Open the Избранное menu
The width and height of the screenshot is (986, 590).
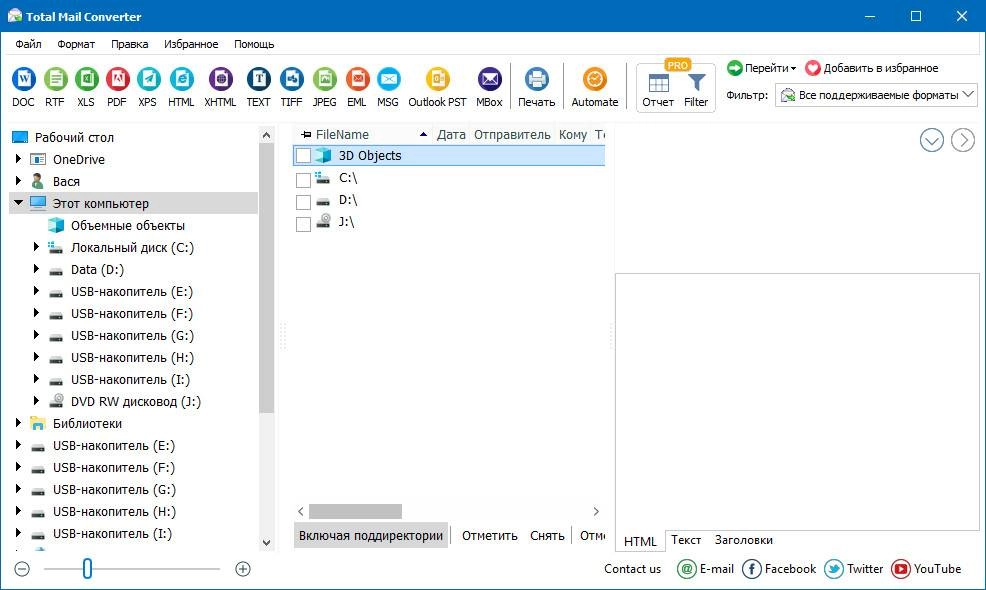point(191,44)
